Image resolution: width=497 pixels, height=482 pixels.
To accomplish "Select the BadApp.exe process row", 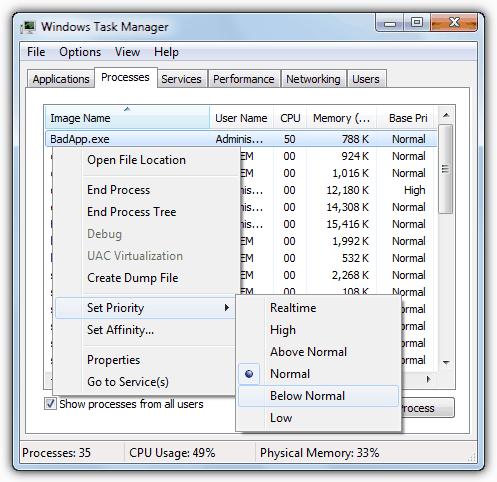I will click(x=241, y=139).
